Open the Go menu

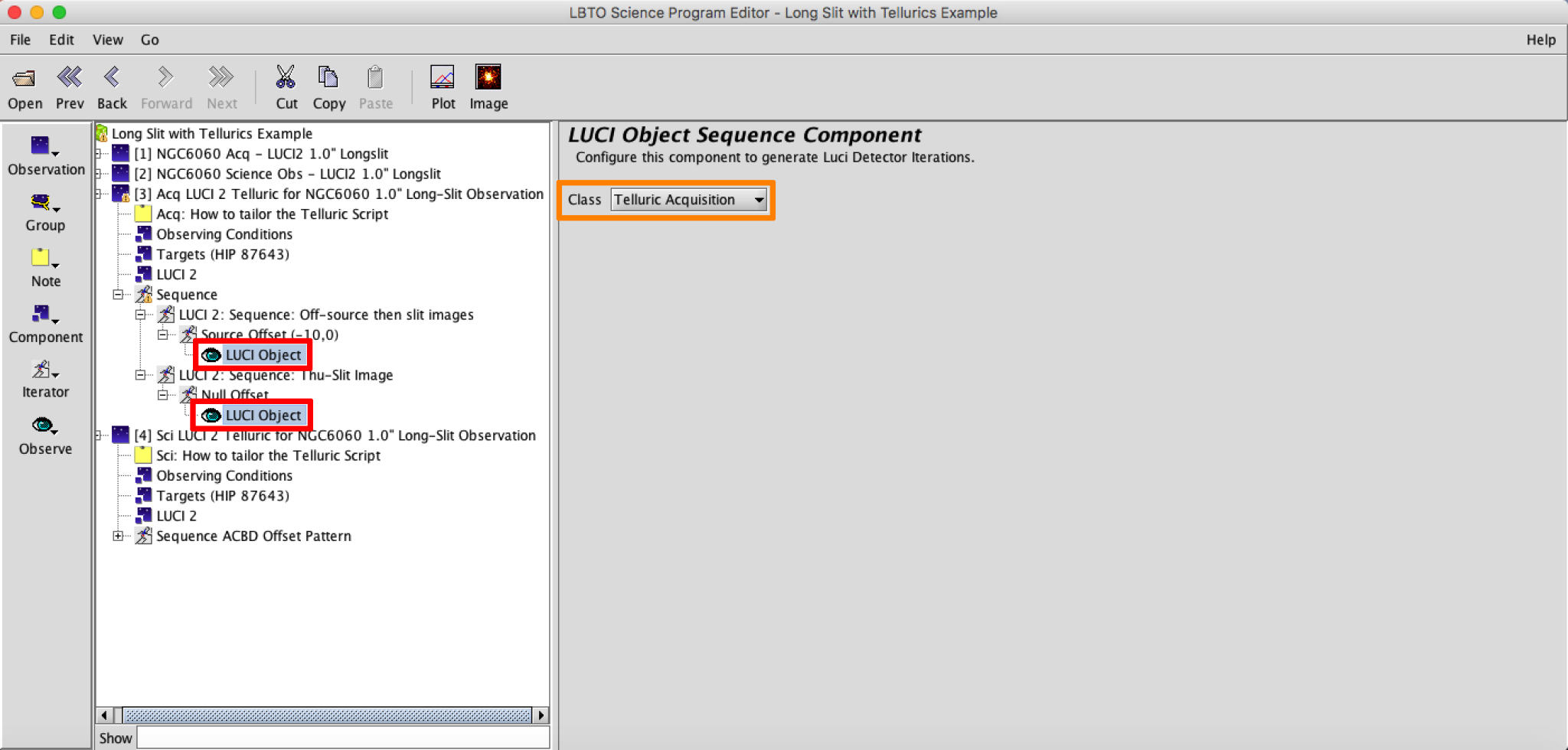tap(150, 40)
